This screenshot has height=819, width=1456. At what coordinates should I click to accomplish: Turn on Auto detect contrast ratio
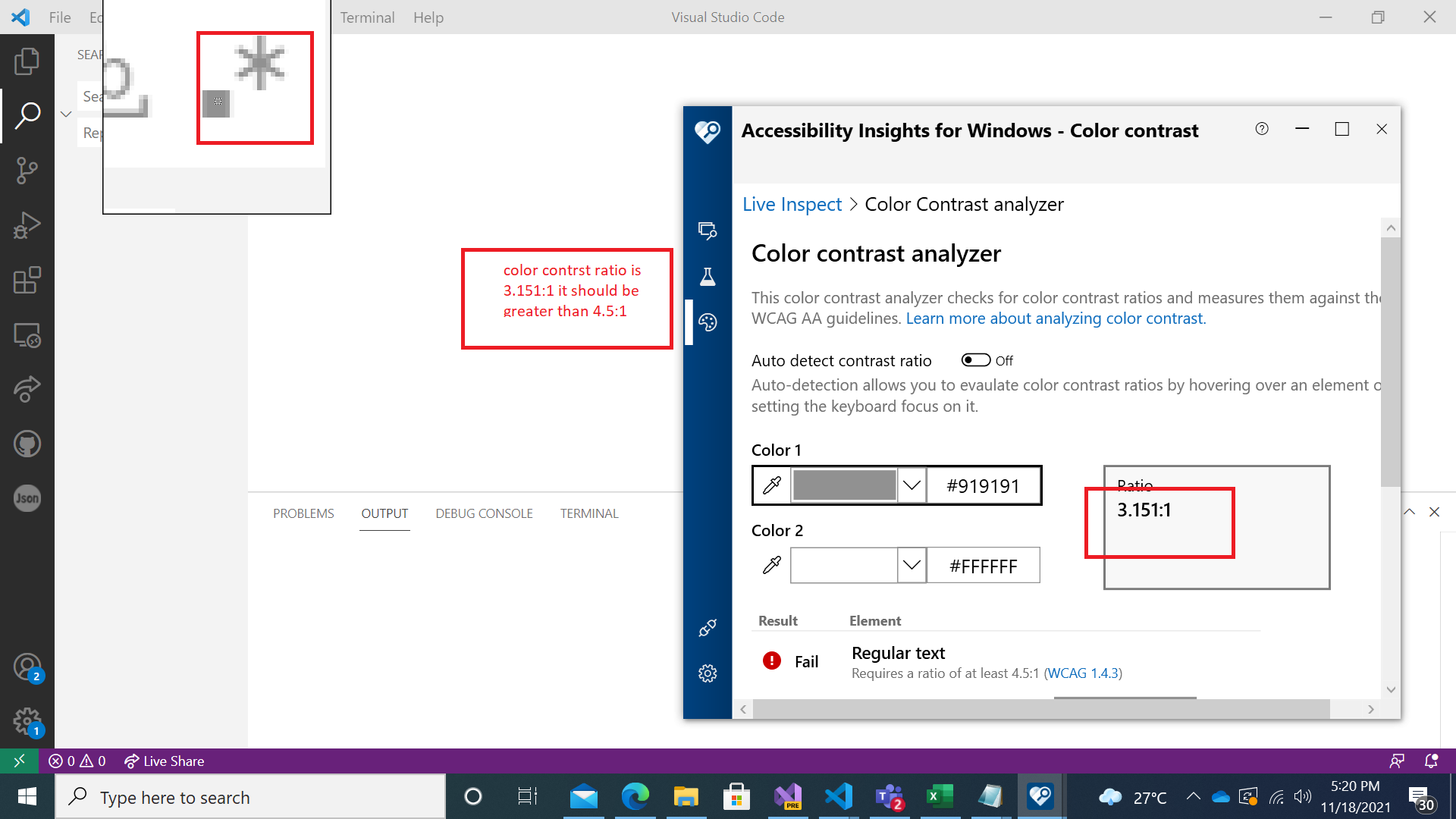976,359
